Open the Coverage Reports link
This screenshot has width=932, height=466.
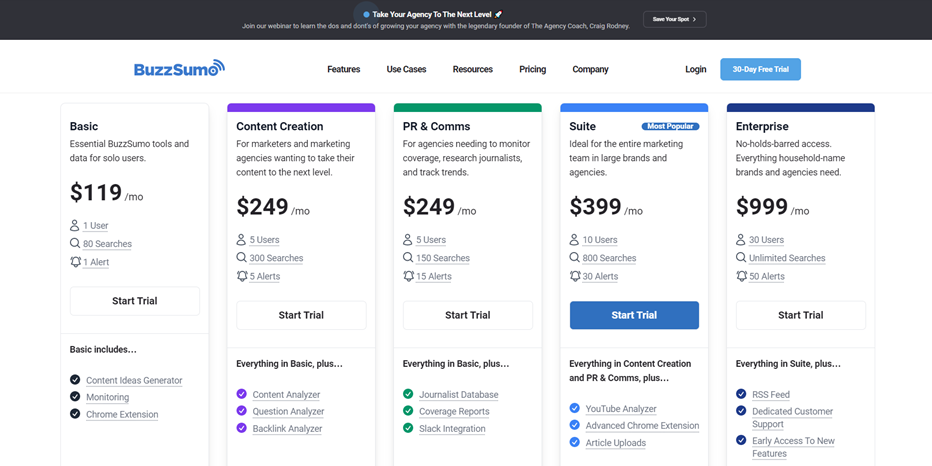[454, 411]
